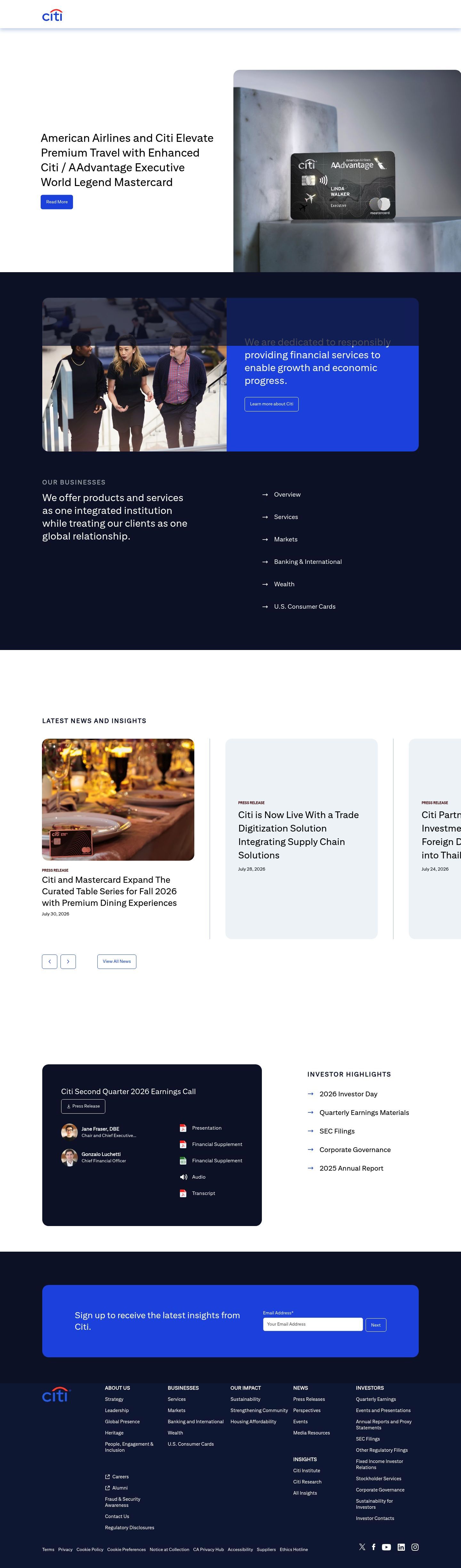Click the Transcript PDF icon
Screen dimensions: 461x1568
coord(183,1193)
